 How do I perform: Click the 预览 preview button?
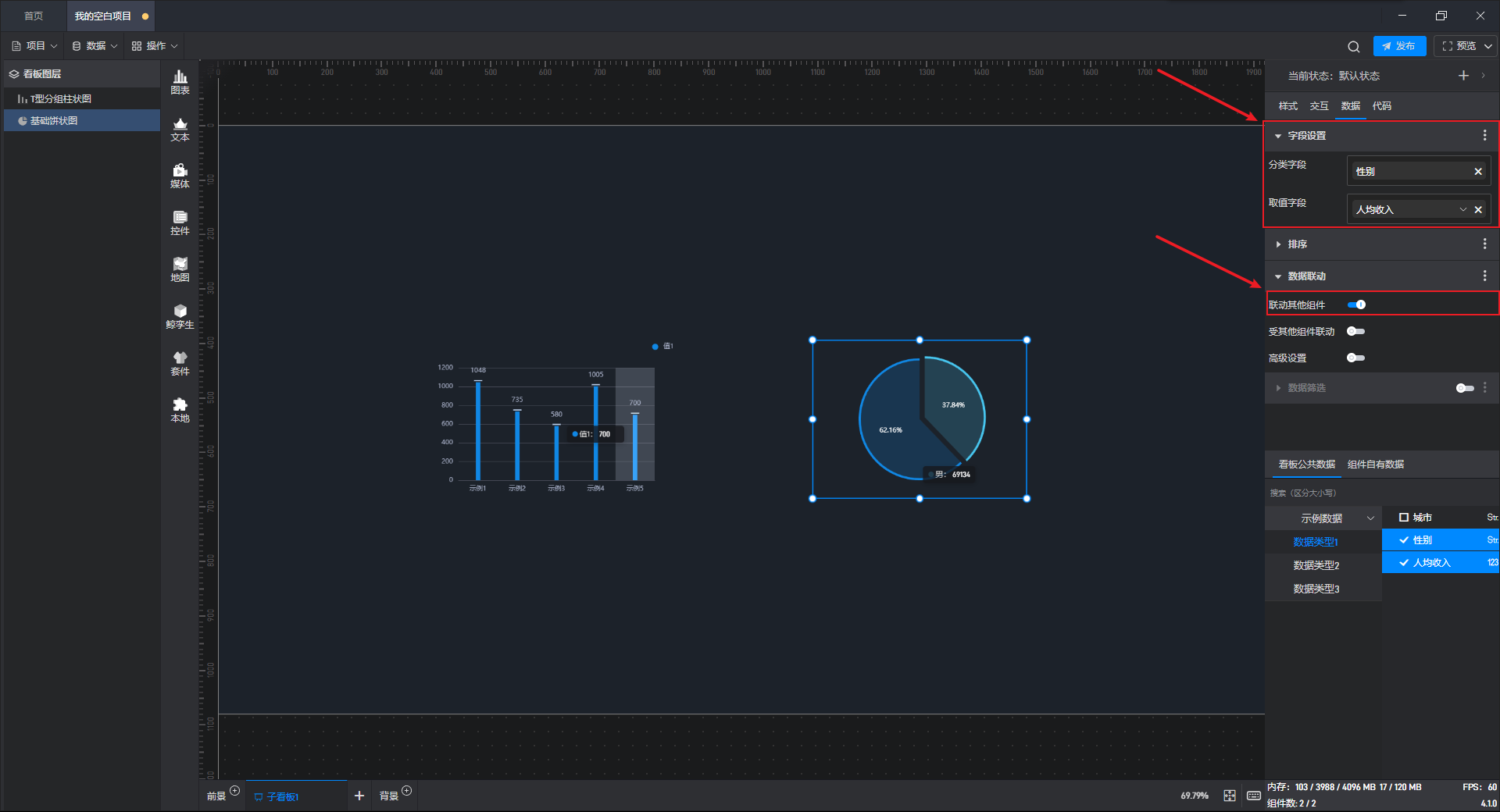1459,46
